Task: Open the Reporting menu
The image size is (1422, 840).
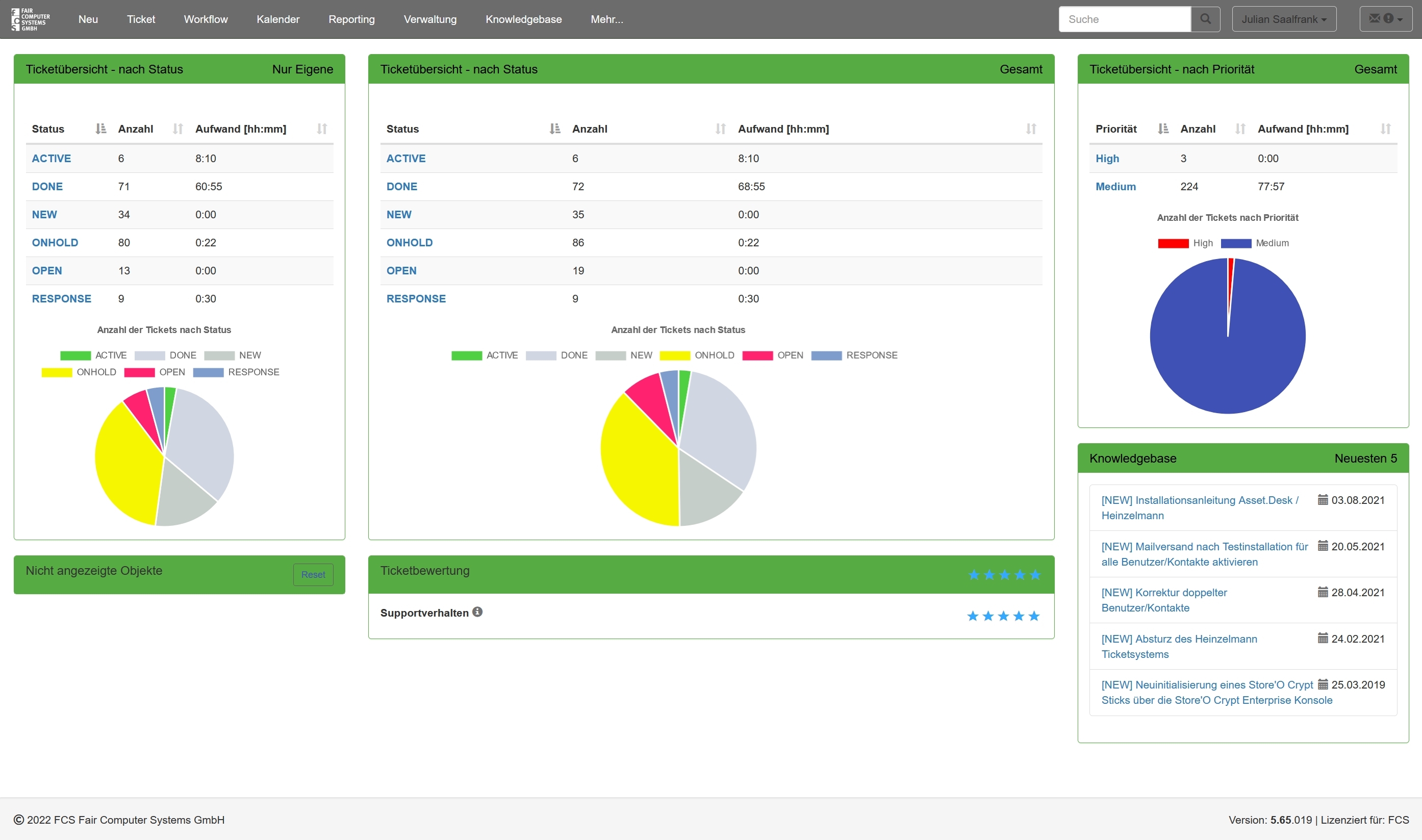Action: pos(351,19)
